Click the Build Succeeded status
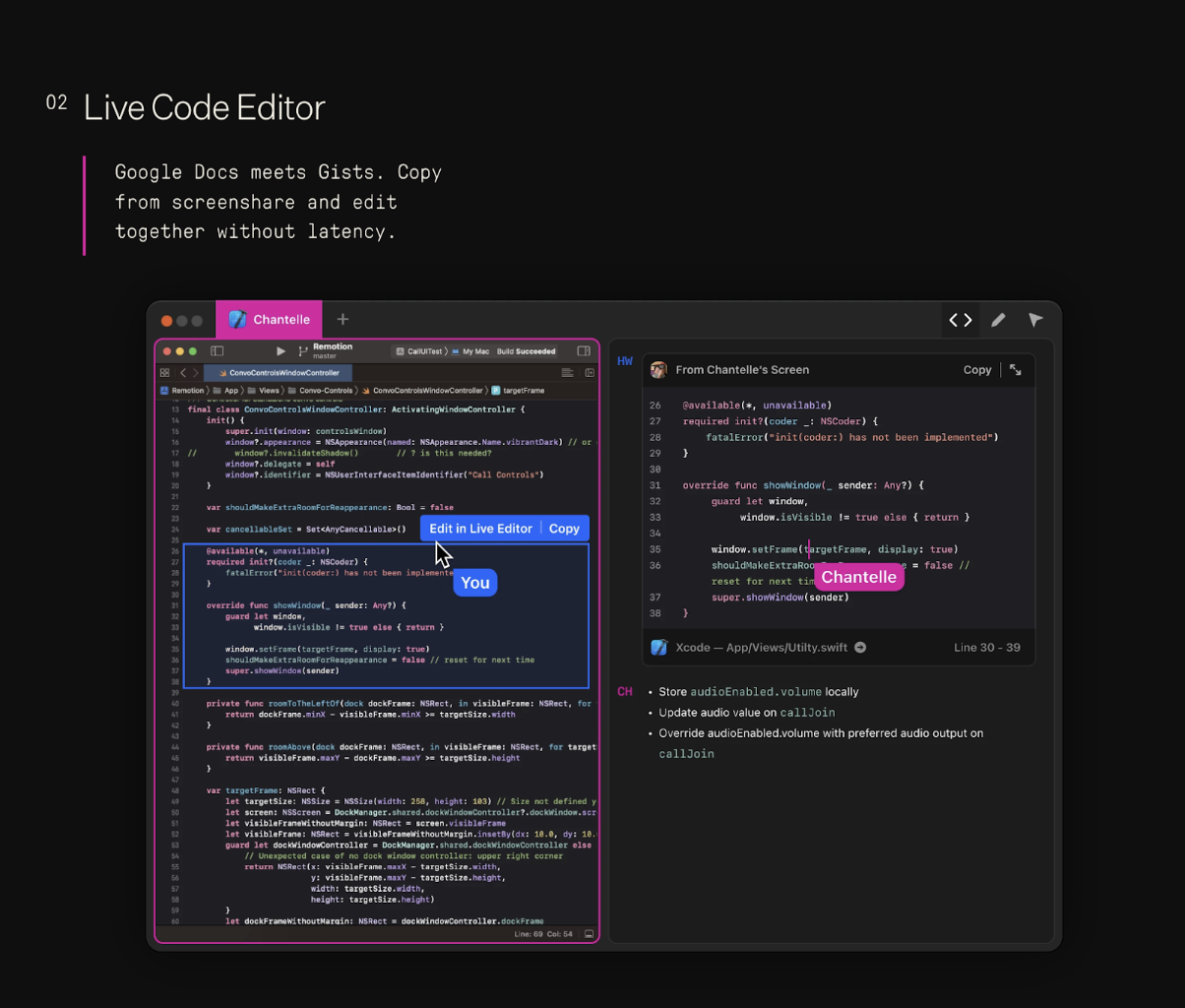 [527, 351]
